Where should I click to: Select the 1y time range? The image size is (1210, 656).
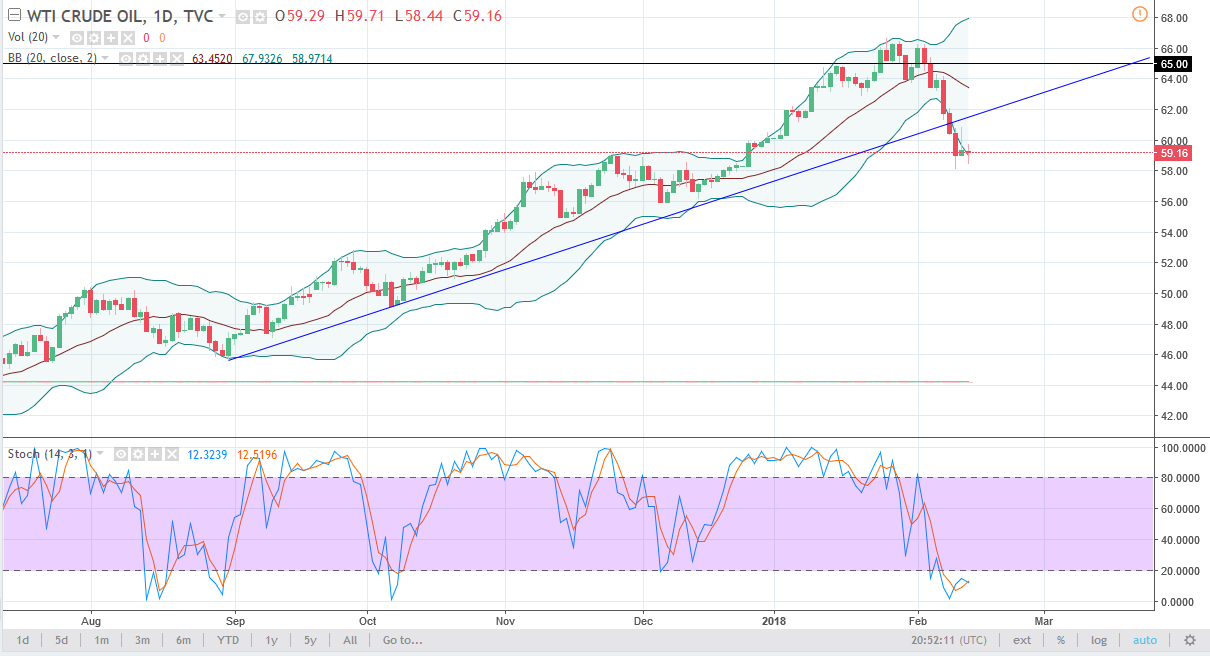click(270, 640)
